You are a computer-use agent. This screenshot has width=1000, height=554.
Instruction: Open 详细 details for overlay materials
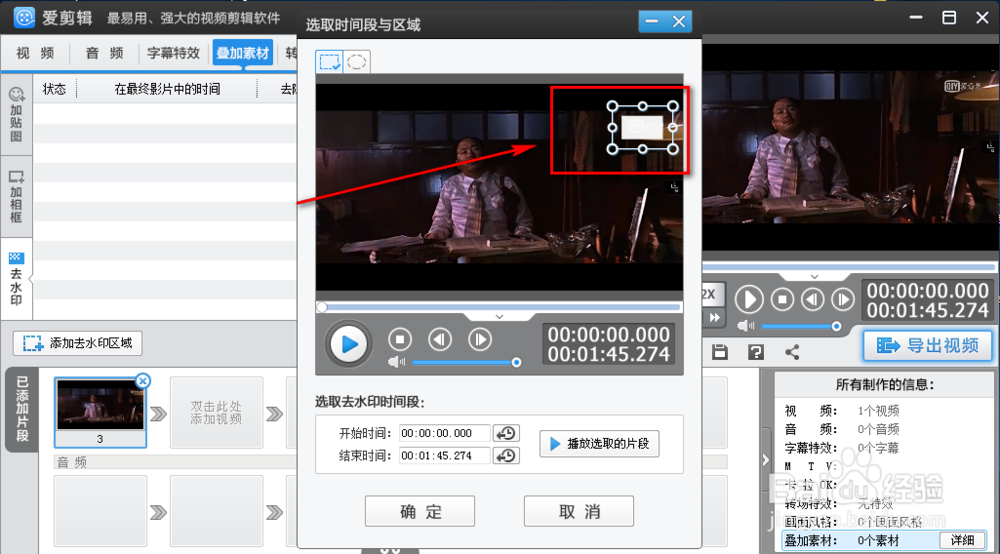(x=962, y=541)
